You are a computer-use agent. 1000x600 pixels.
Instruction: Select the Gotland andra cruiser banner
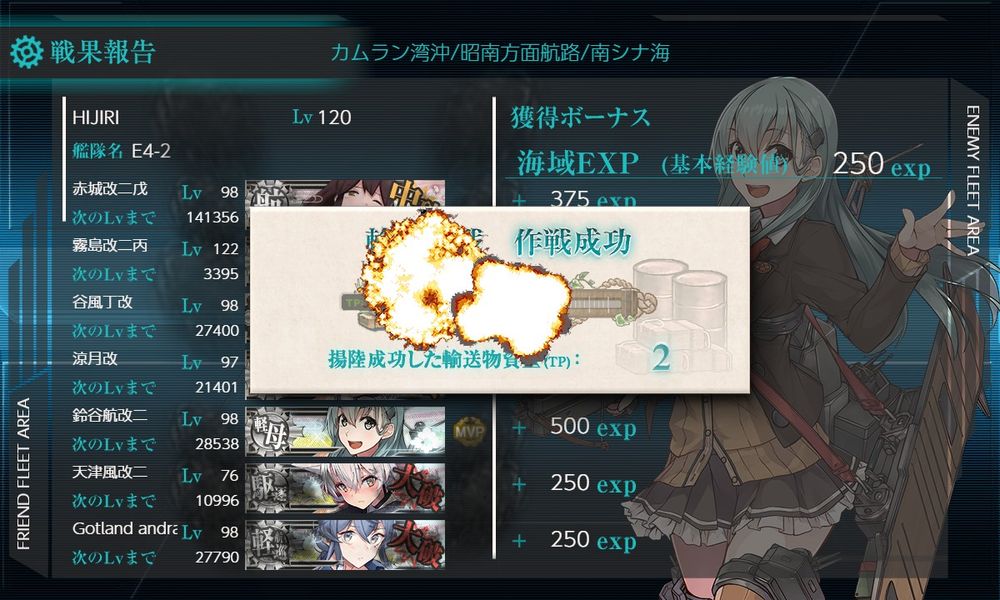(x=345, y=545)
